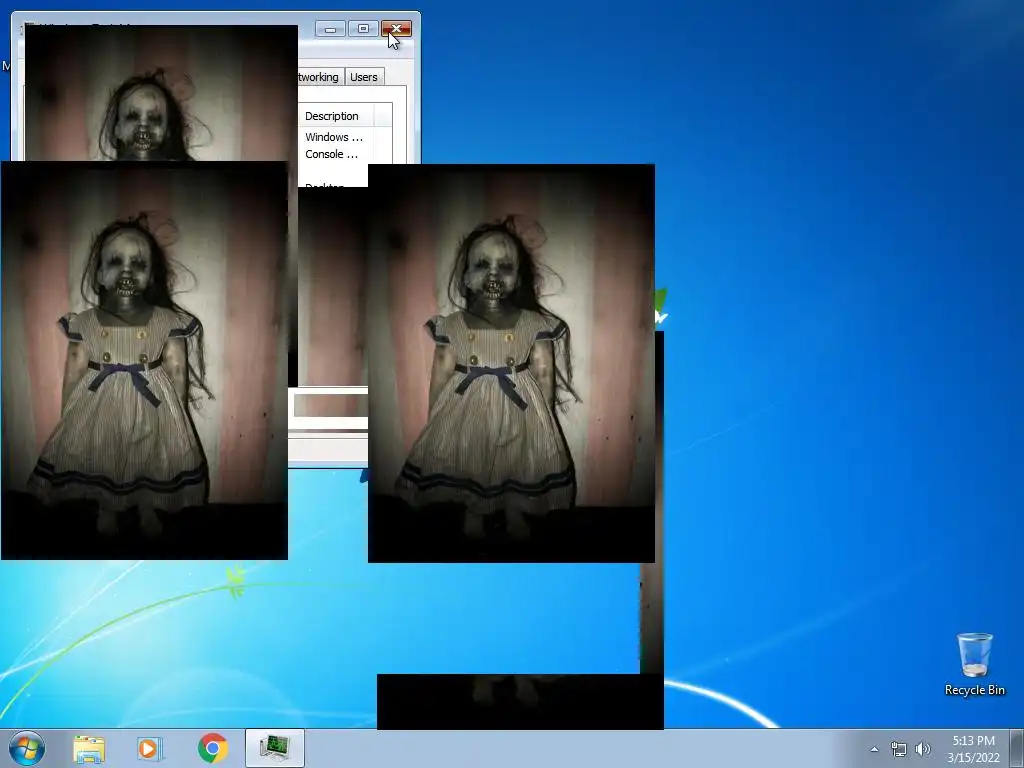Click the doll picture covering Task Manager title
Viewport: 1024px width, 768px height.
tap(161, 93)
